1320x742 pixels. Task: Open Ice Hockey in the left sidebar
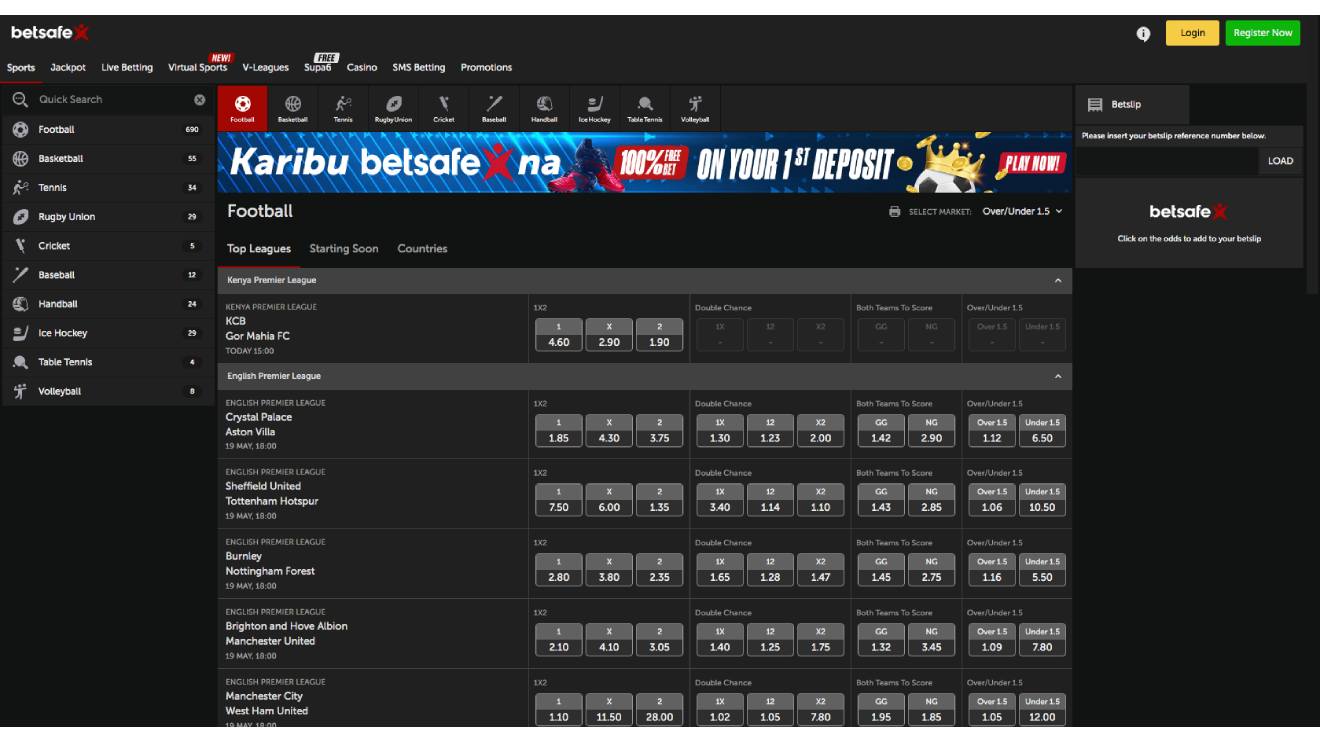pos(107,333)
